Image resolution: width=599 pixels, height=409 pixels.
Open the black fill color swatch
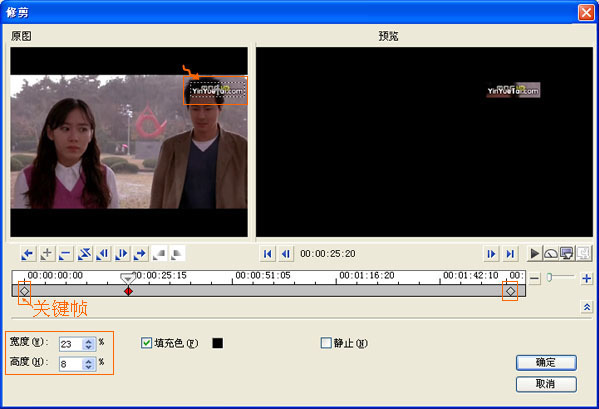tap(217, 343)
